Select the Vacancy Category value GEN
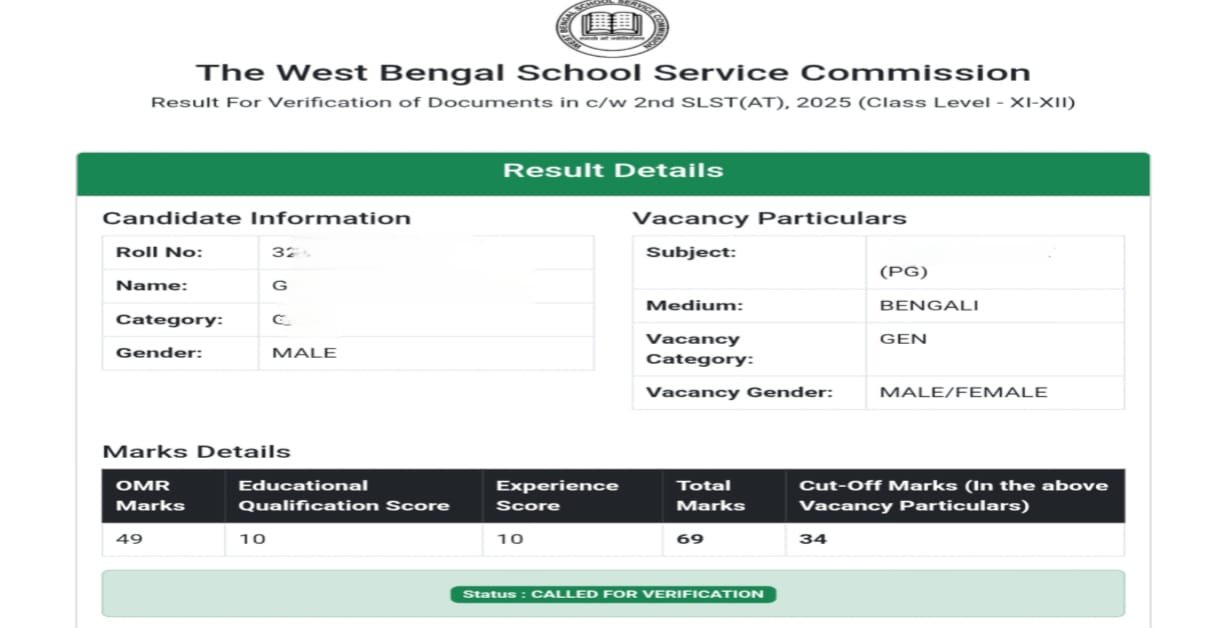Screen dimensions: 1220x628 [x=903, y=339]
